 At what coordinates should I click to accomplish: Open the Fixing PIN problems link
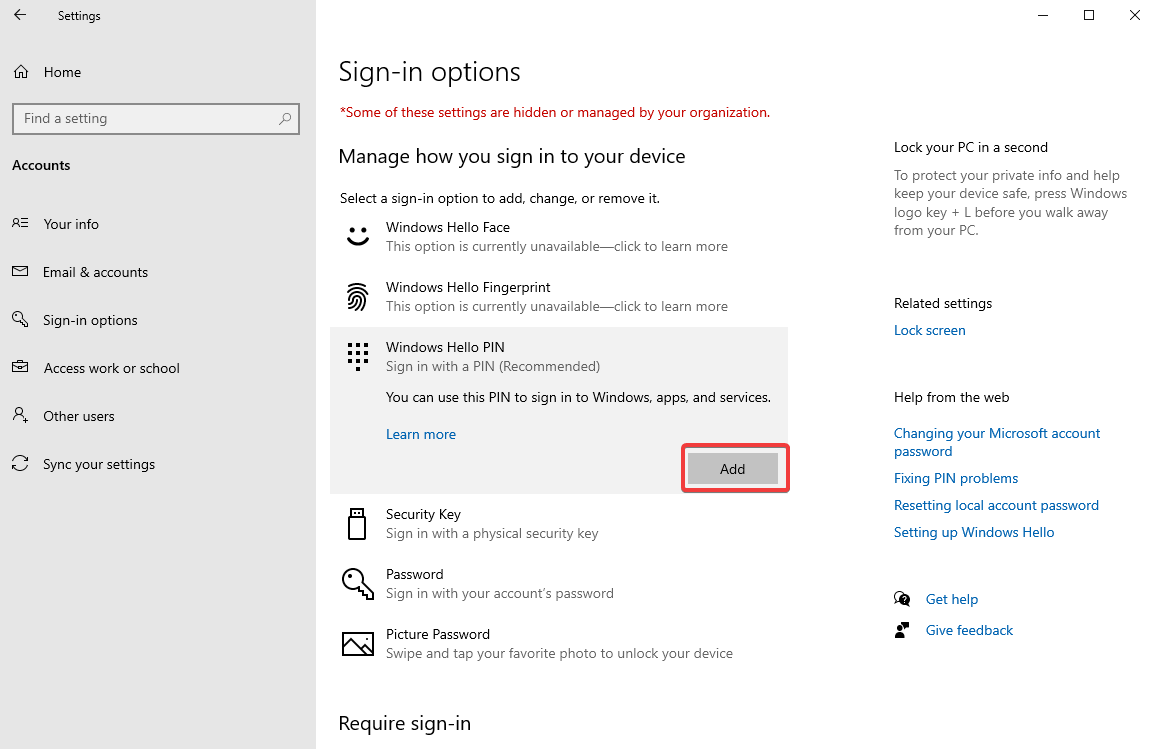click(955, 478)
